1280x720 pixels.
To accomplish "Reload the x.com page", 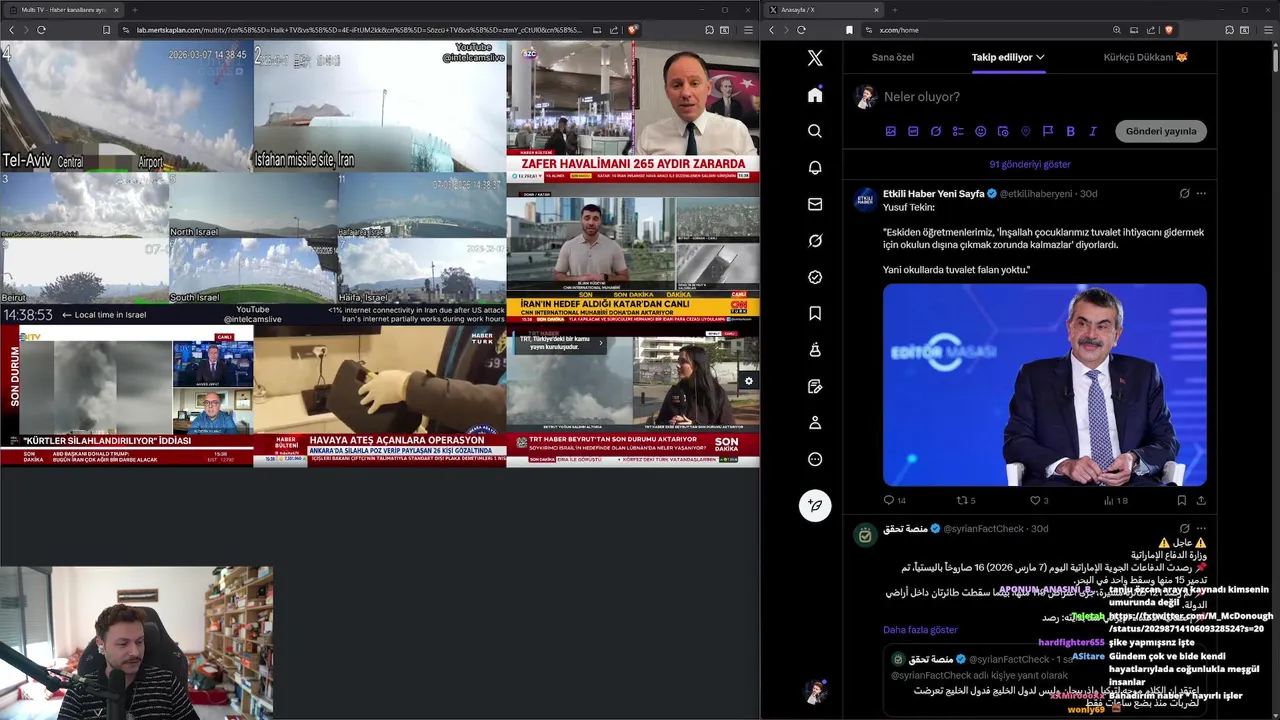I will click(x=801, y=30).
